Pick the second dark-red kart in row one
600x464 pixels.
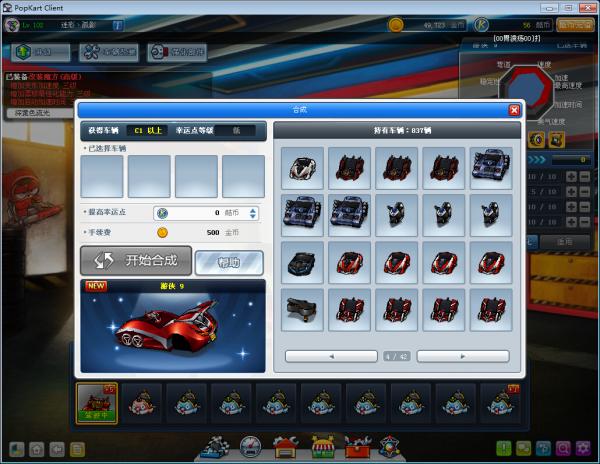pos(397,168)
